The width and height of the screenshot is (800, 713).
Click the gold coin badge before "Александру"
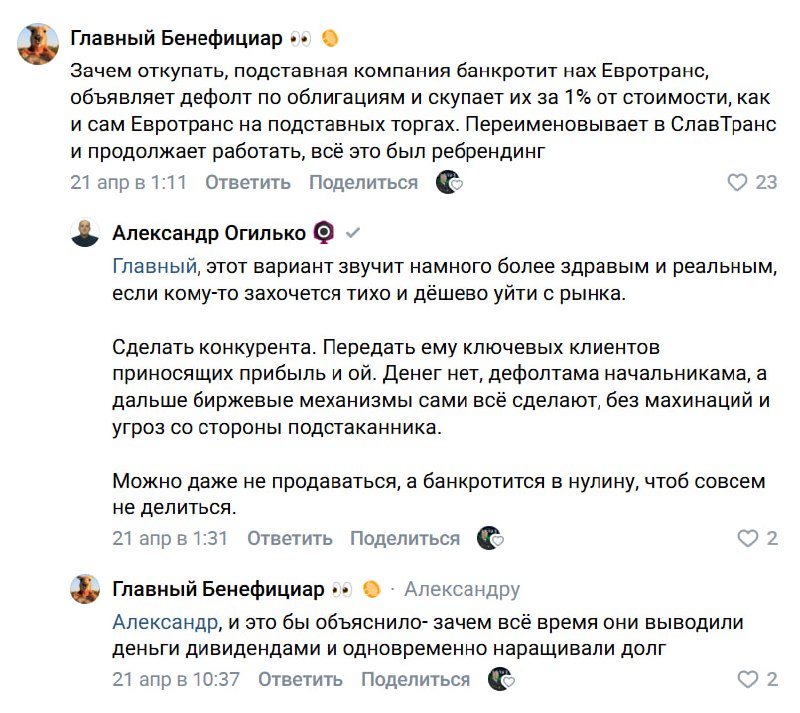[x=372, y=589]
